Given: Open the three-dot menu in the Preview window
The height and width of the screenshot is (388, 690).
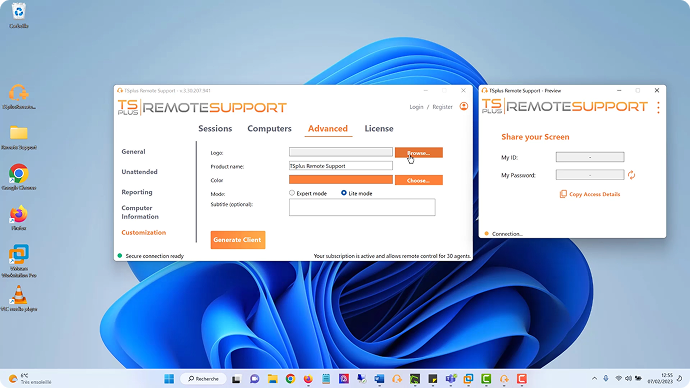Looking at the screenshot, I should coord(658,107).
